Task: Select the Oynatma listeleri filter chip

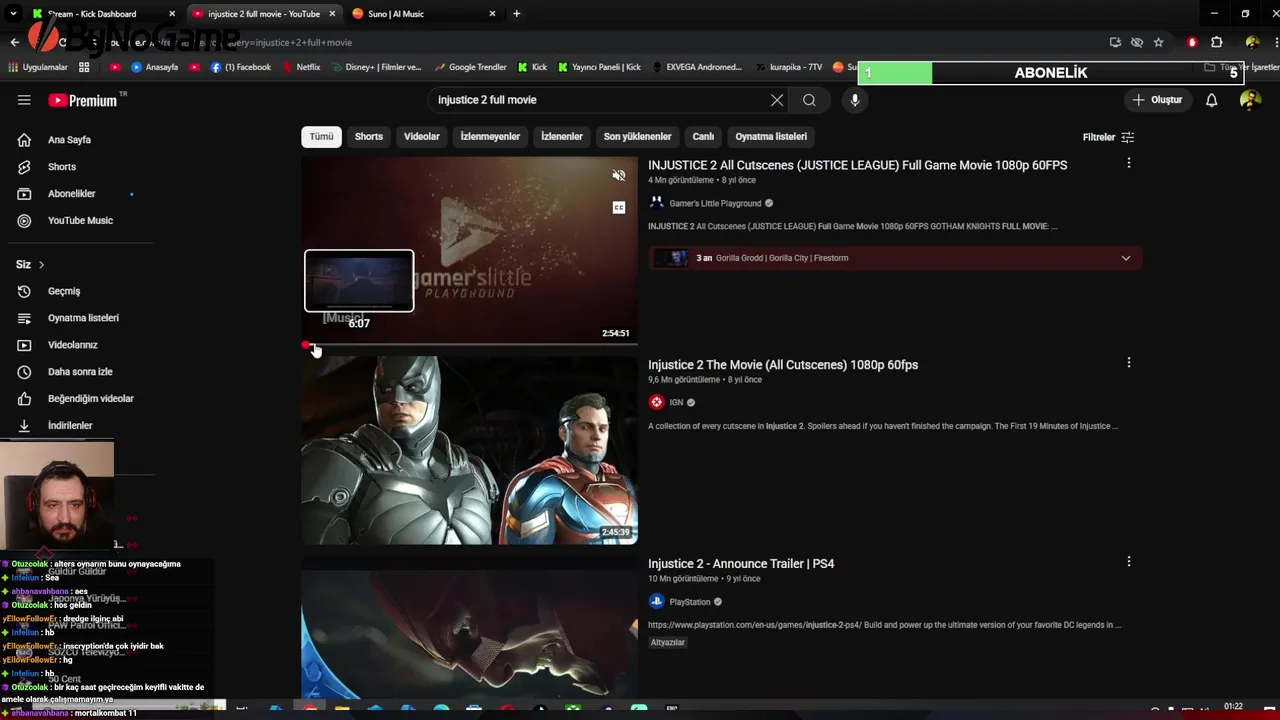Action: tap(771, 137)
